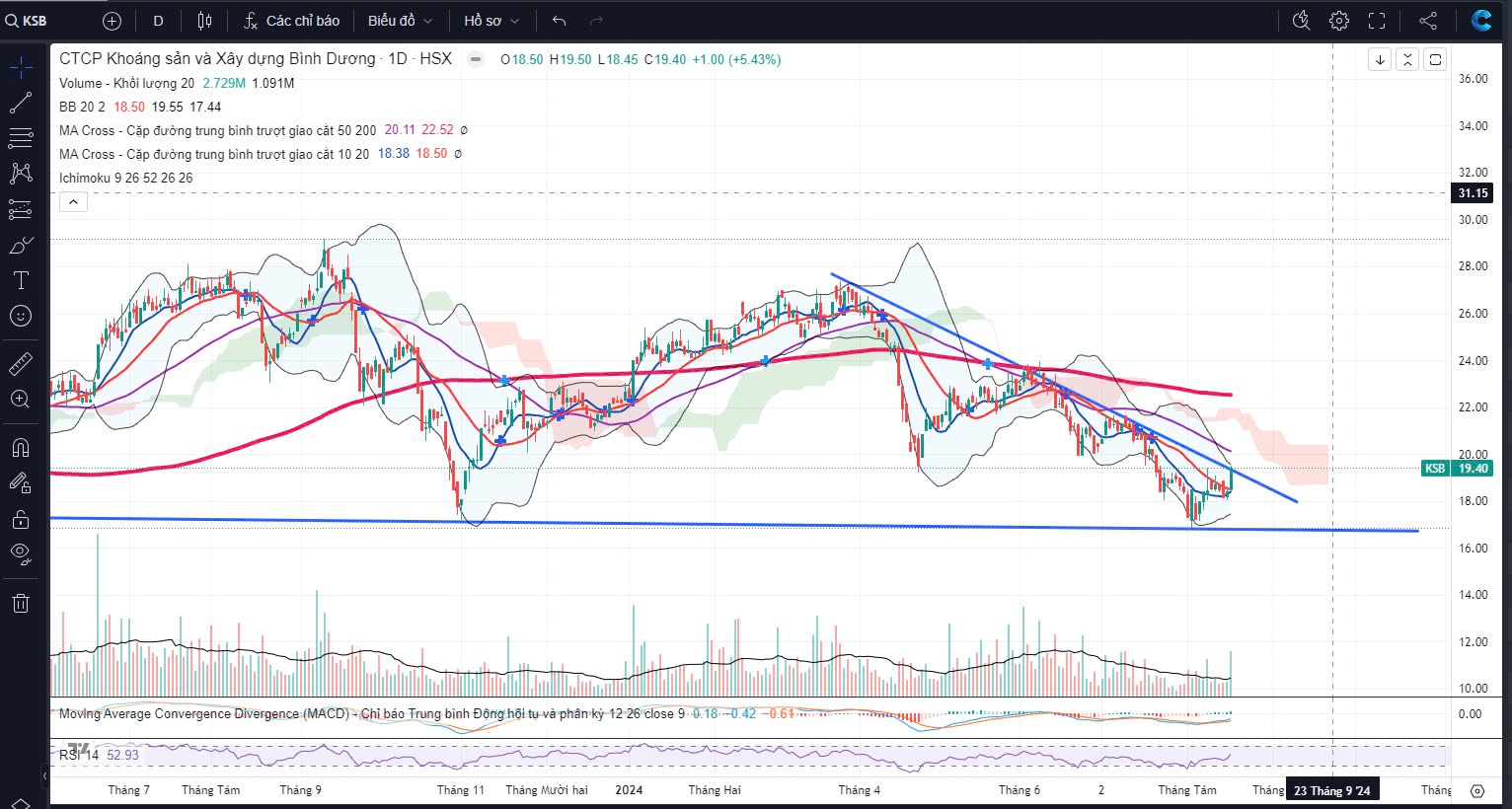This screenshot has height=809, width=1512.
Task: Toggle hide all drawings eye icon
Action: pos(21,554)
